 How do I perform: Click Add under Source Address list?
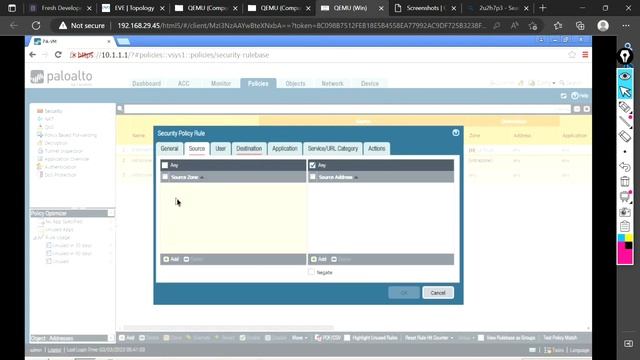coord(319,259)
